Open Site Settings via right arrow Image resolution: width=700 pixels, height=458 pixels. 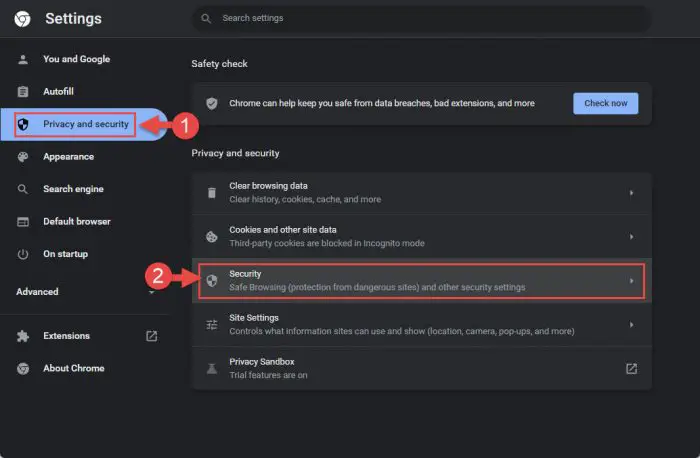coord(631,325)
